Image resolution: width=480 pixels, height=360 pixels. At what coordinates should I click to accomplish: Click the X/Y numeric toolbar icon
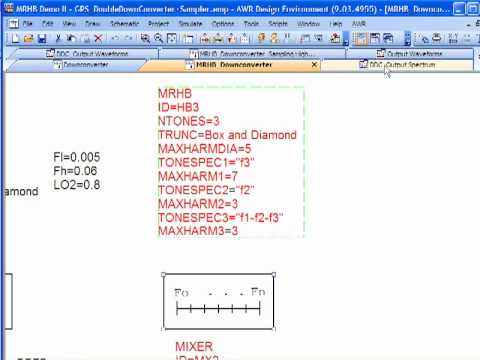pos(453,38)
